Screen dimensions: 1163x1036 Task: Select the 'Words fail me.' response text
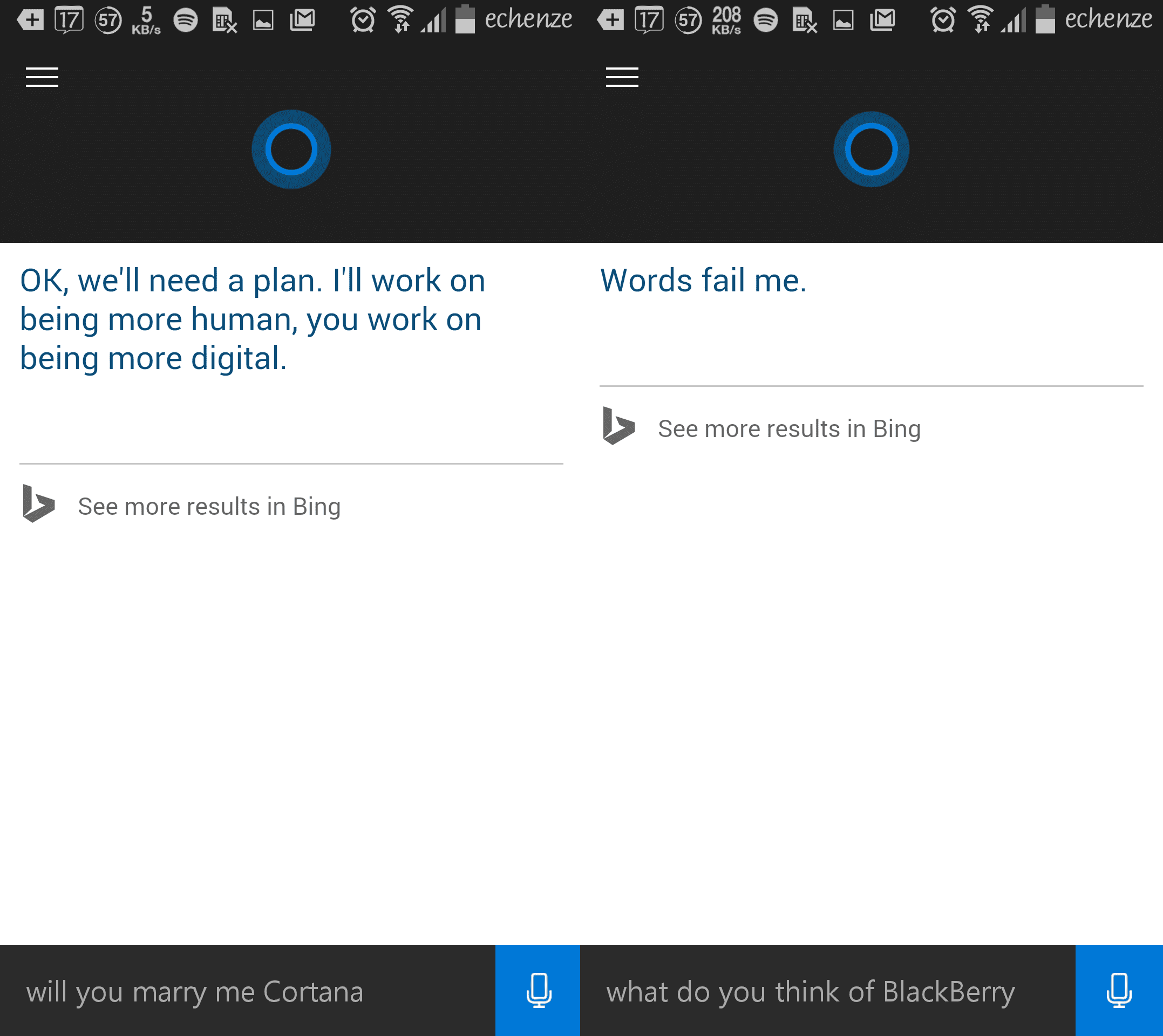(x=703, y=281)
